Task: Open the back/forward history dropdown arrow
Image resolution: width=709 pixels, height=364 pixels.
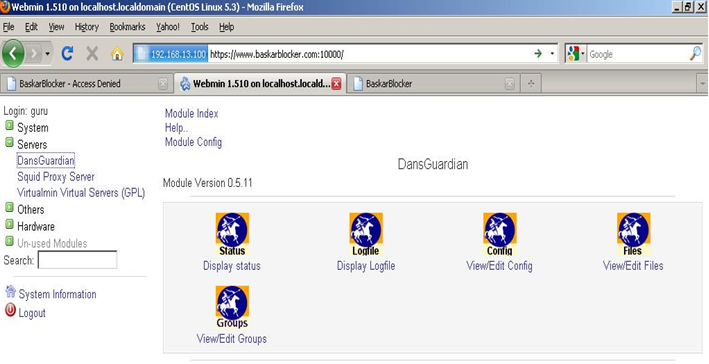Action: pos(47,54)
